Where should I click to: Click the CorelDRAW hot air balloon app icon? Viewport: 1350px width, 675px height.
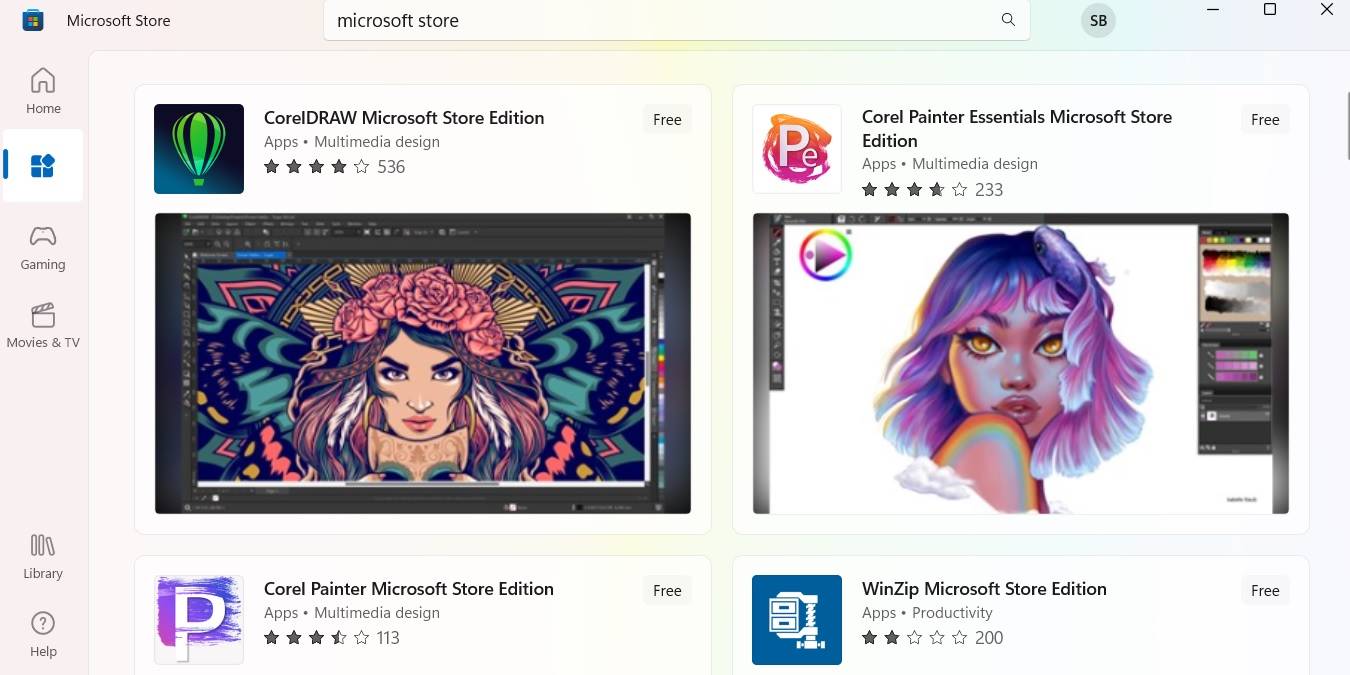coord(198,148)
